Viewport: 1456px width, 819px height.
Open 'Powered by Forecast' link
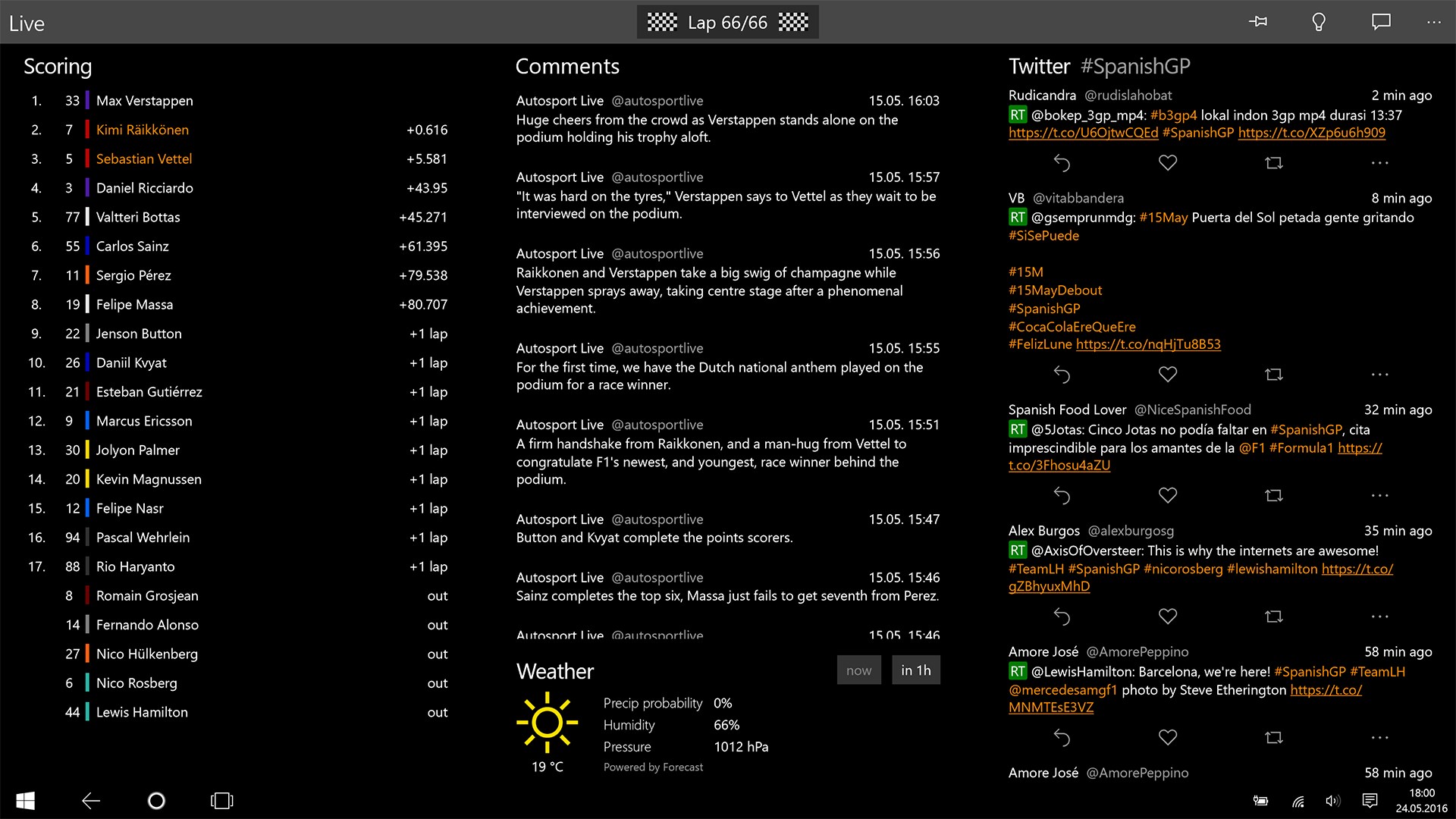[x=653, y=767]
